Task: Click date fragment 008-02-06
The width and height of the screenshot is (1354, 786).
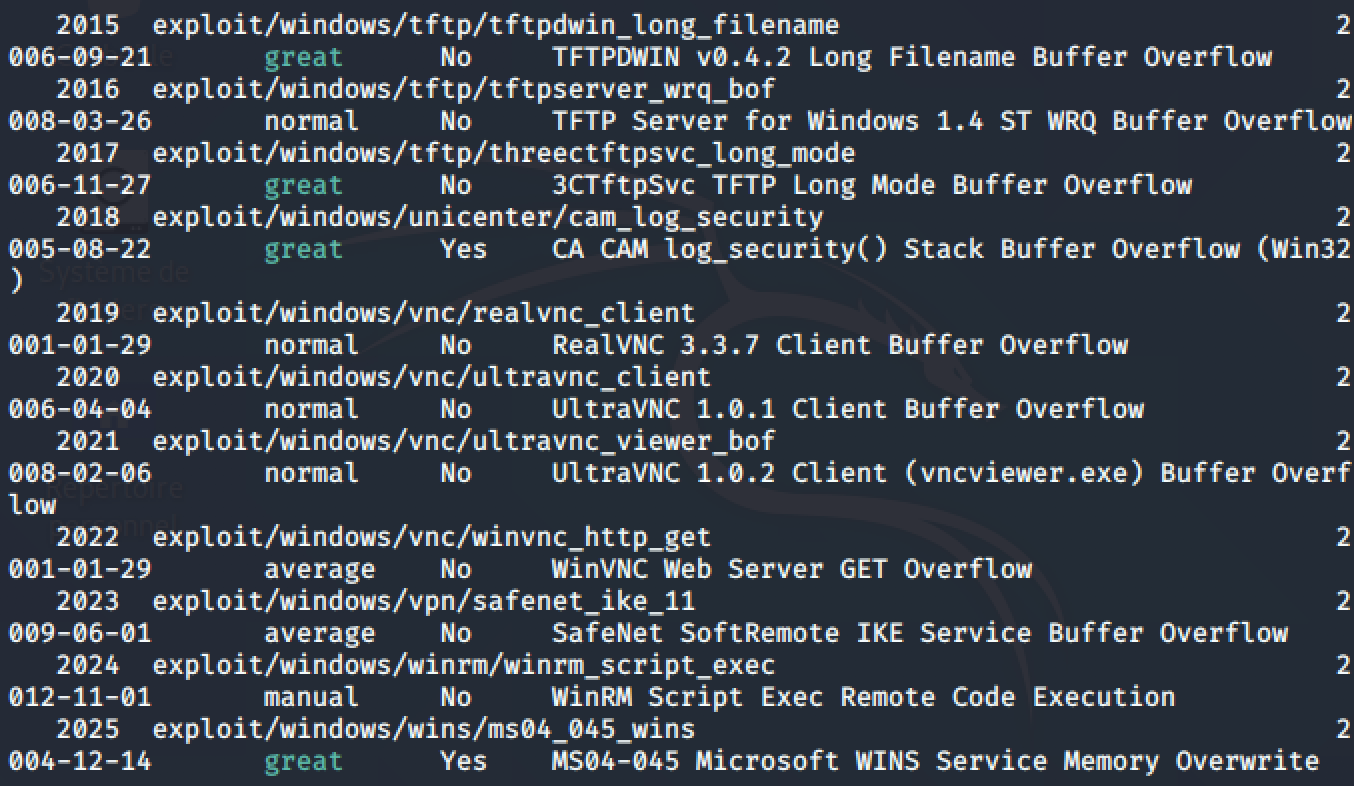Action: [80, 473]
